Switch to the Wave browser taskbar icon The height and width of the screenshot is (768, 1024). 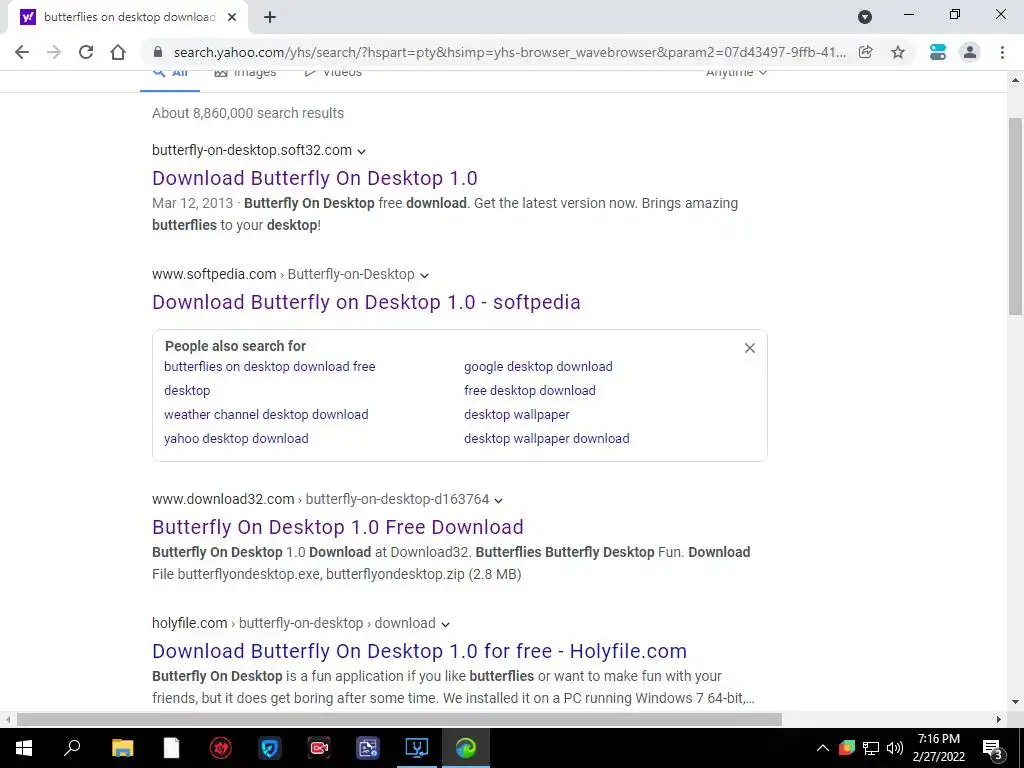click(466, 748)
